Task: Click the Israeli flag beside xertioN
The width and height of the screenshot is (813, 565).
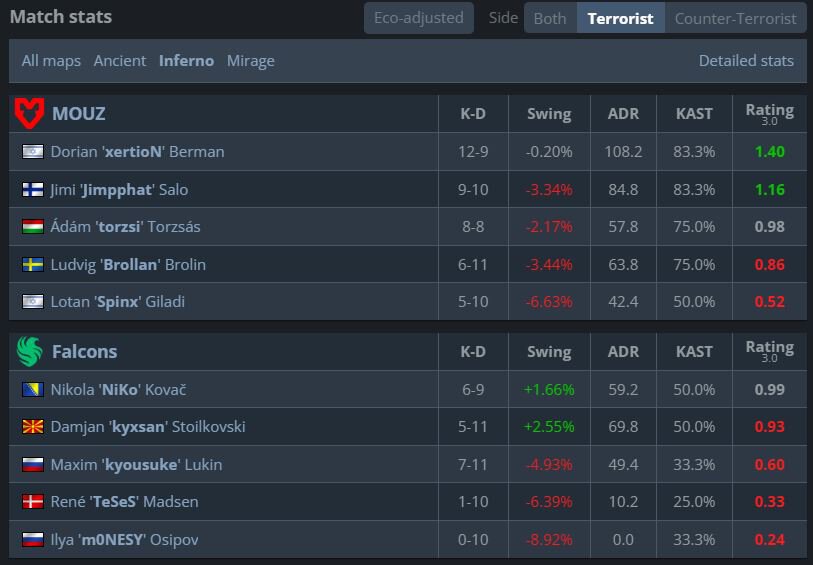Action: point(32,152)
